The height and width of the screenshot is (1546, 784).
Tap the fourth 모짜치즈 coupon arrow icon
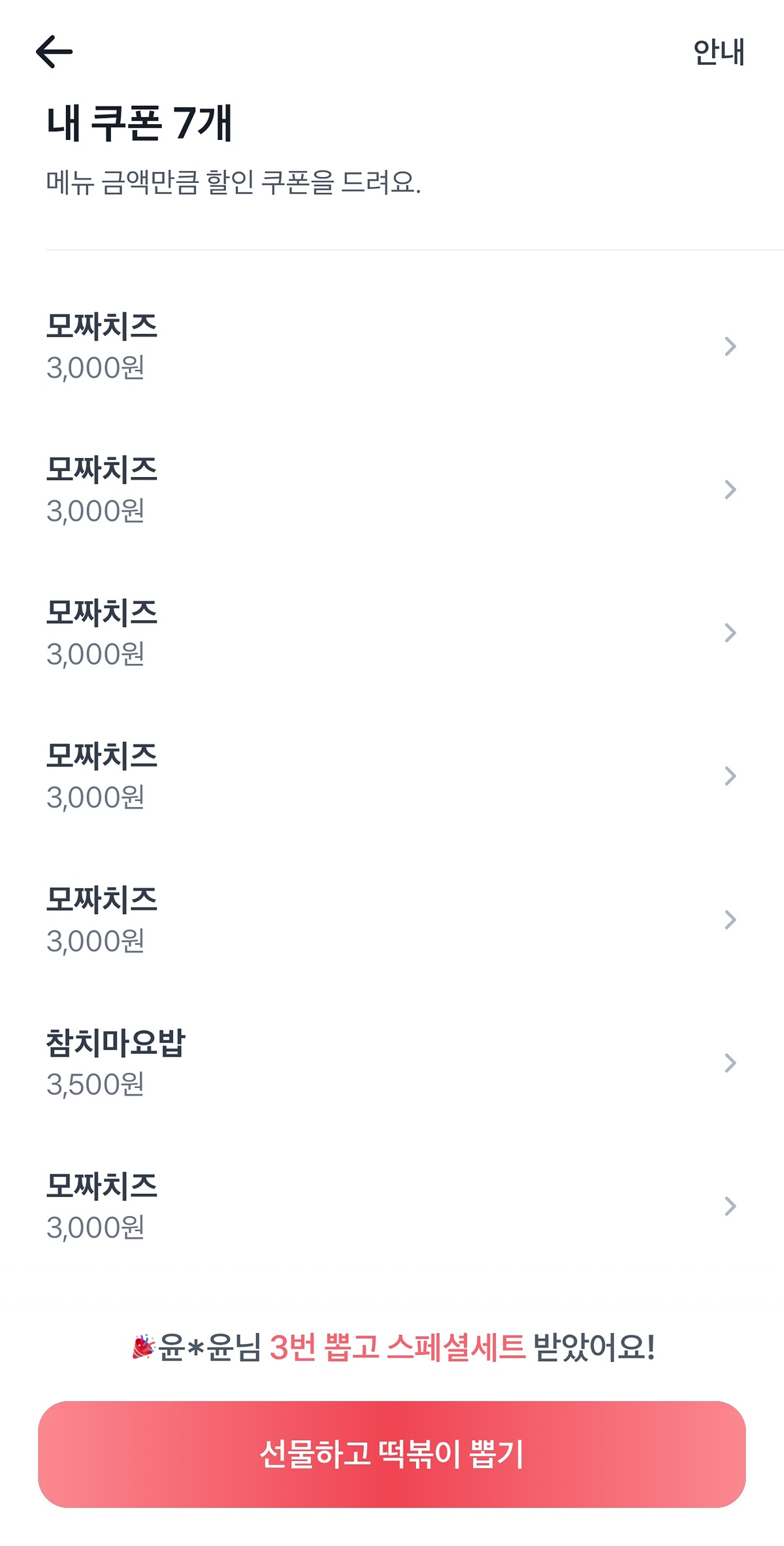coord(730,776)
